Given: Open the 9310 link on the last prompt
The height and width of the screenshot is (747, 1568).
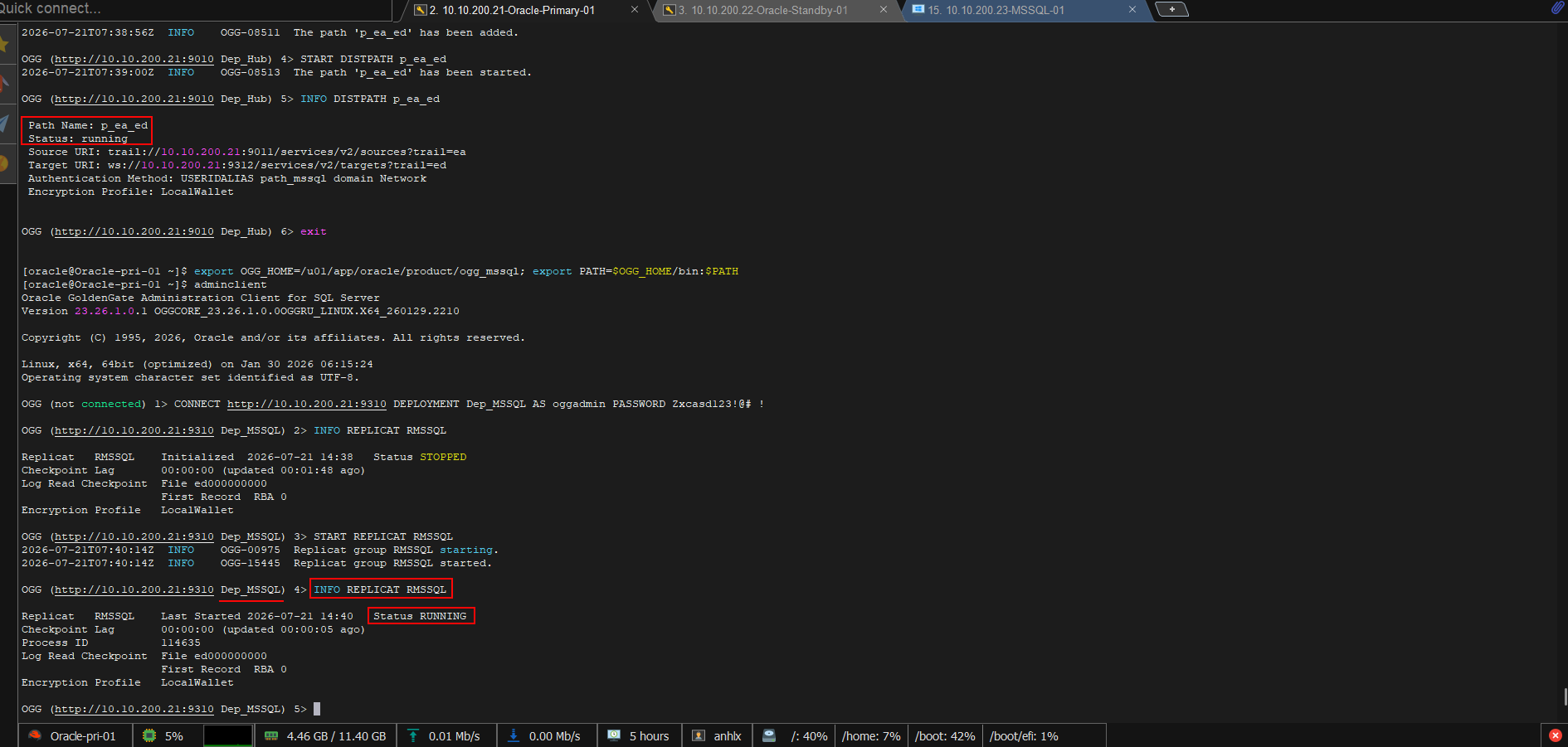Looking at the screenshot, I should click(x=134, y=709).
